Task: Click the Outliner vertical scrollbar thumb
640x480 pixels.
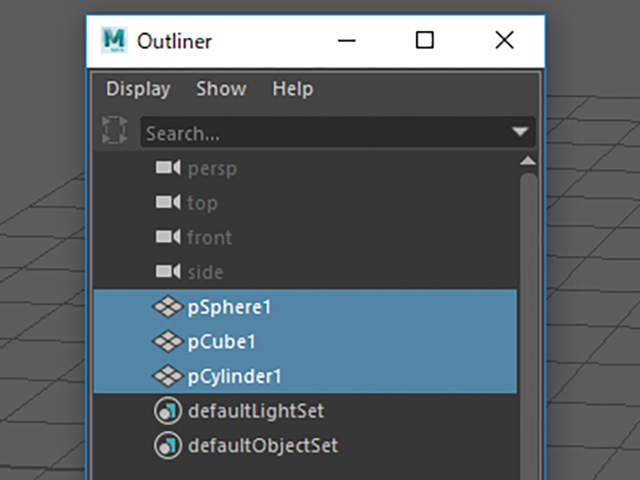Action: [529, 327]
